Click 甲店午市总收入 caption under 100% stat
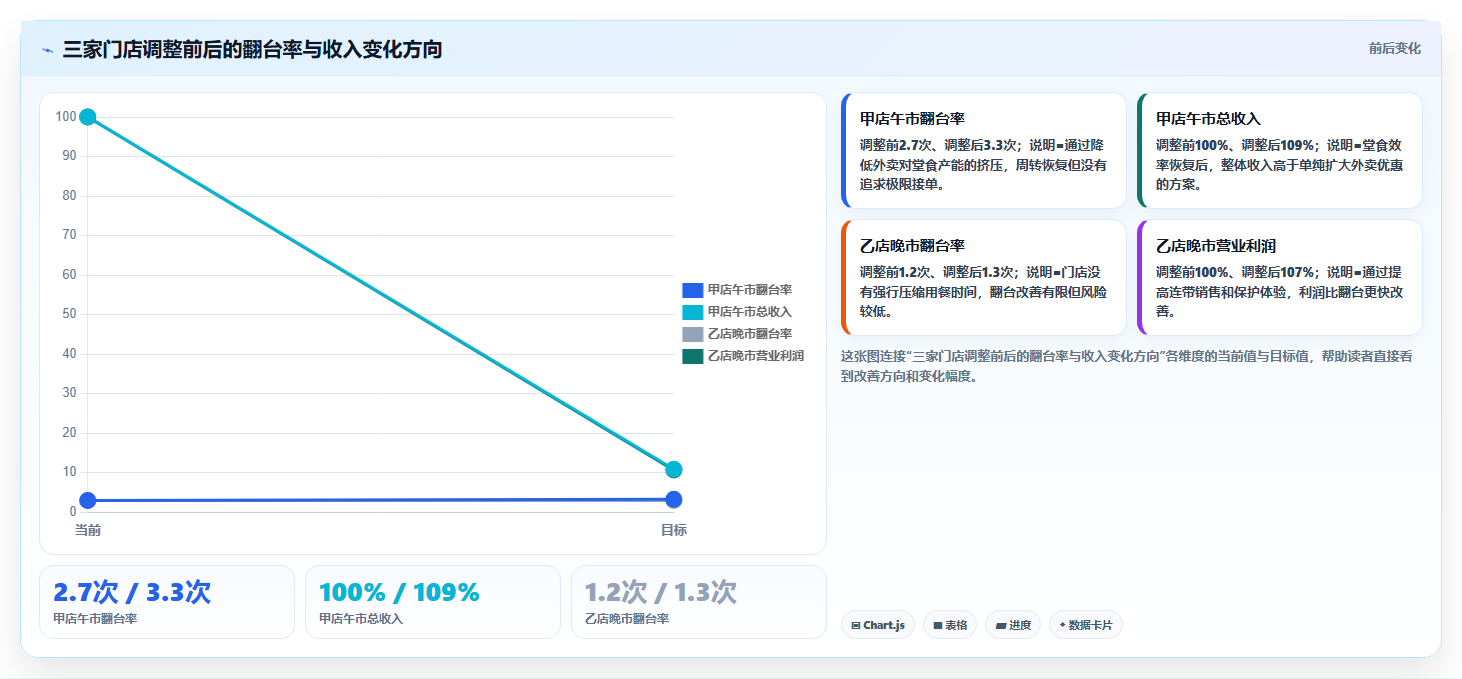The width and height of the screenshot is (1462, 679). coord(361,619)
